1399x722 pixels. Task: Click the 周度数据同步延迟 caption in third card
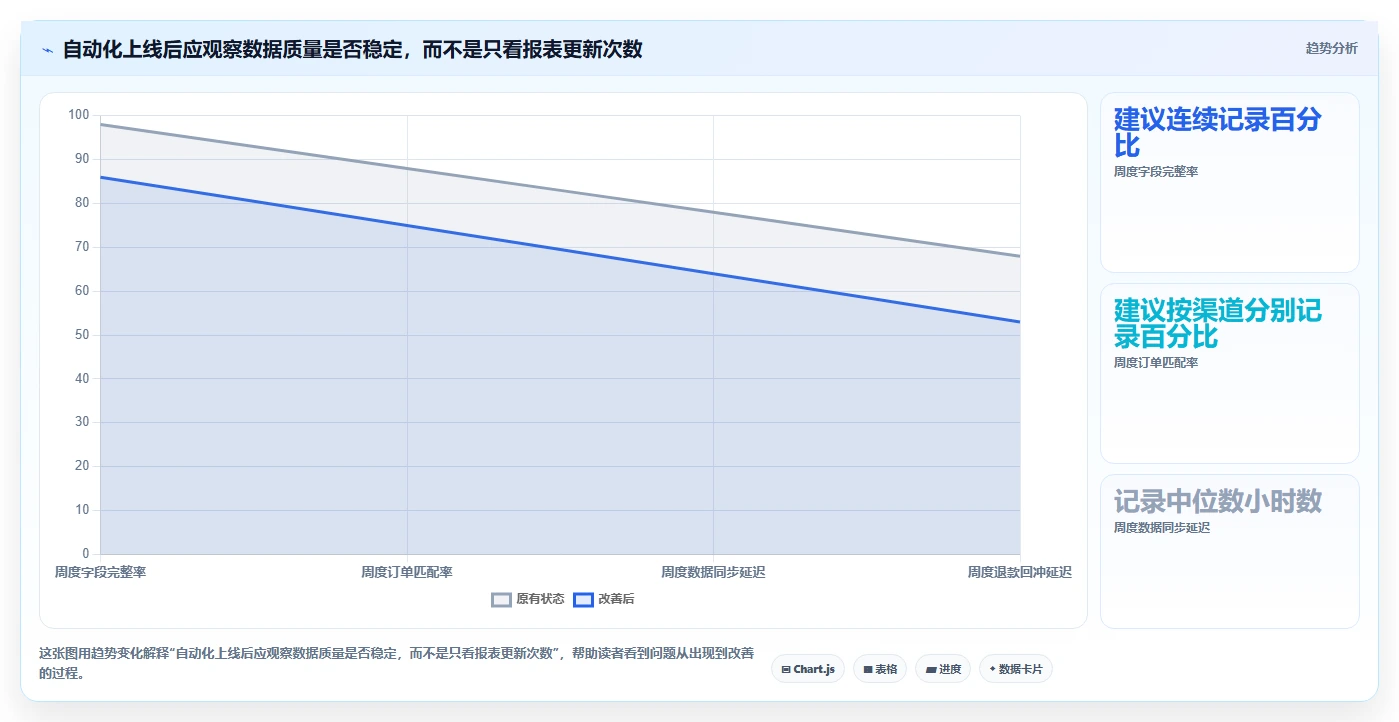(1162, 528)
